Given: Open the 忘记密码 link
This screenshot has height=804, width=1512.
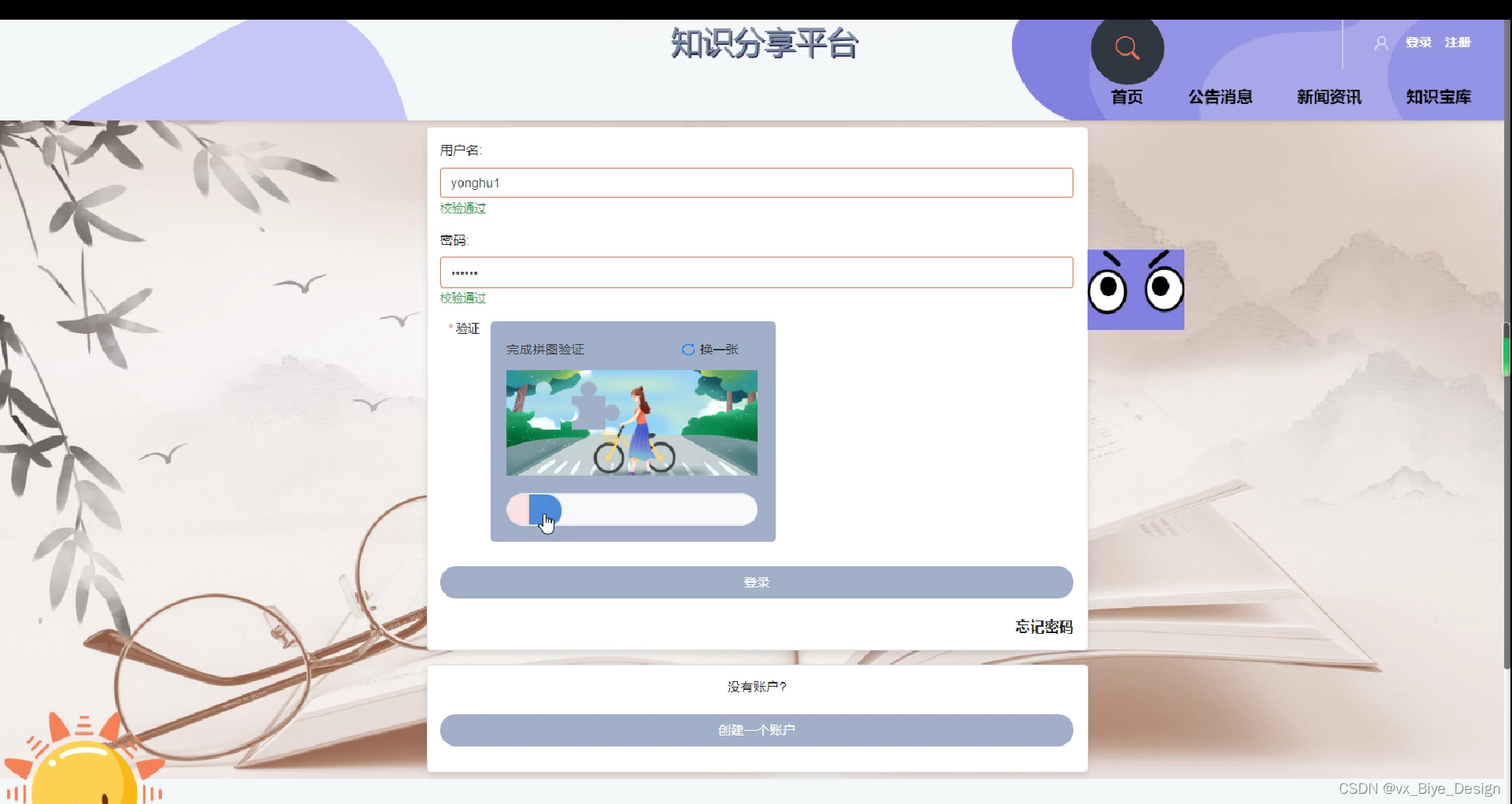Looking at the screenshot, I should [1043, 627].
